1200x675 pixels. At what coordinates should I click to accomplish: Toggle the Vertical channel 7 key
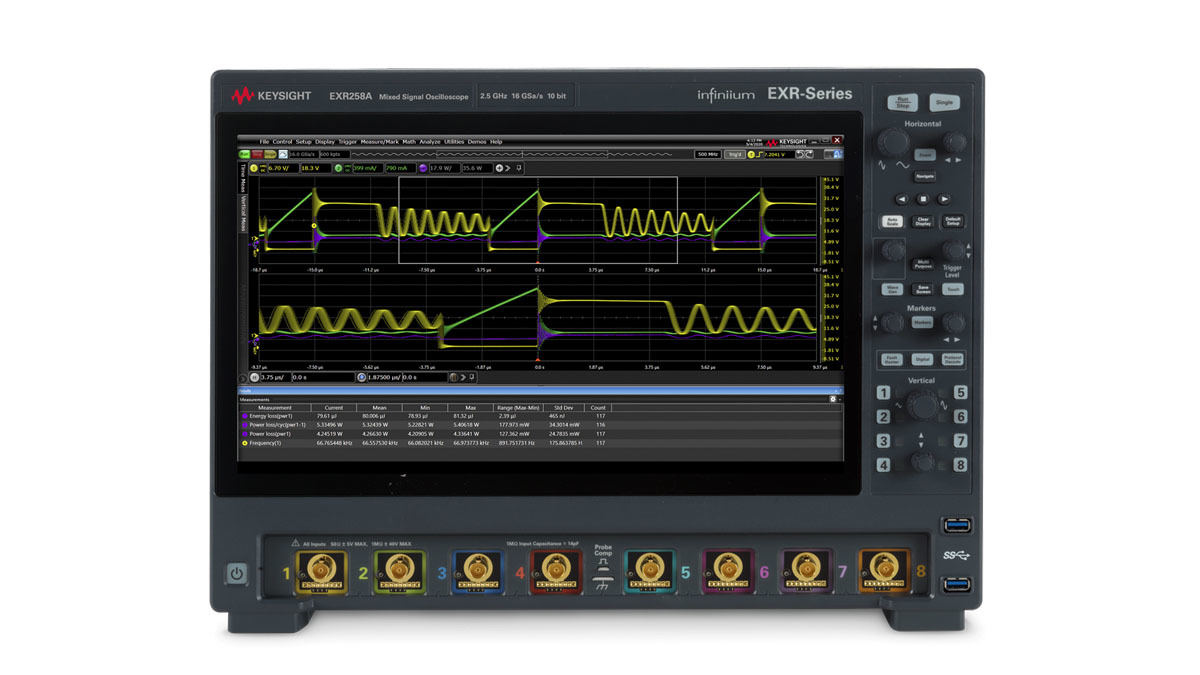coord(960,441)
